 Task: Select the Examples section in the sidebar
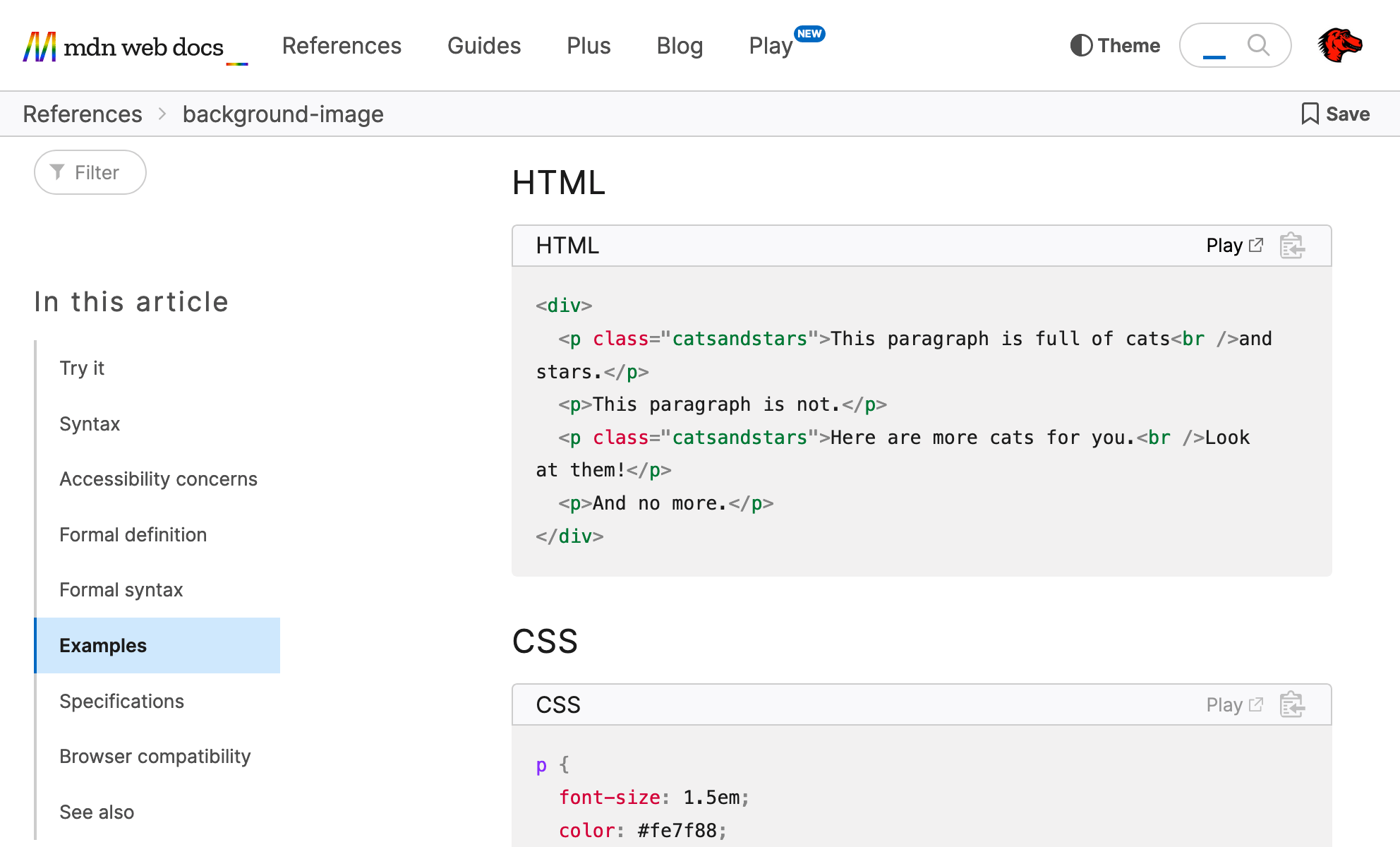point(103,645)
